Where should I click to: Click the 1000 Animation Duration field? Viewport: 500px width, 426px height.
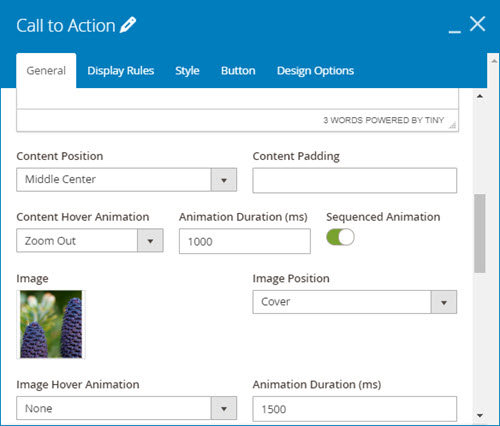(245, 241)
